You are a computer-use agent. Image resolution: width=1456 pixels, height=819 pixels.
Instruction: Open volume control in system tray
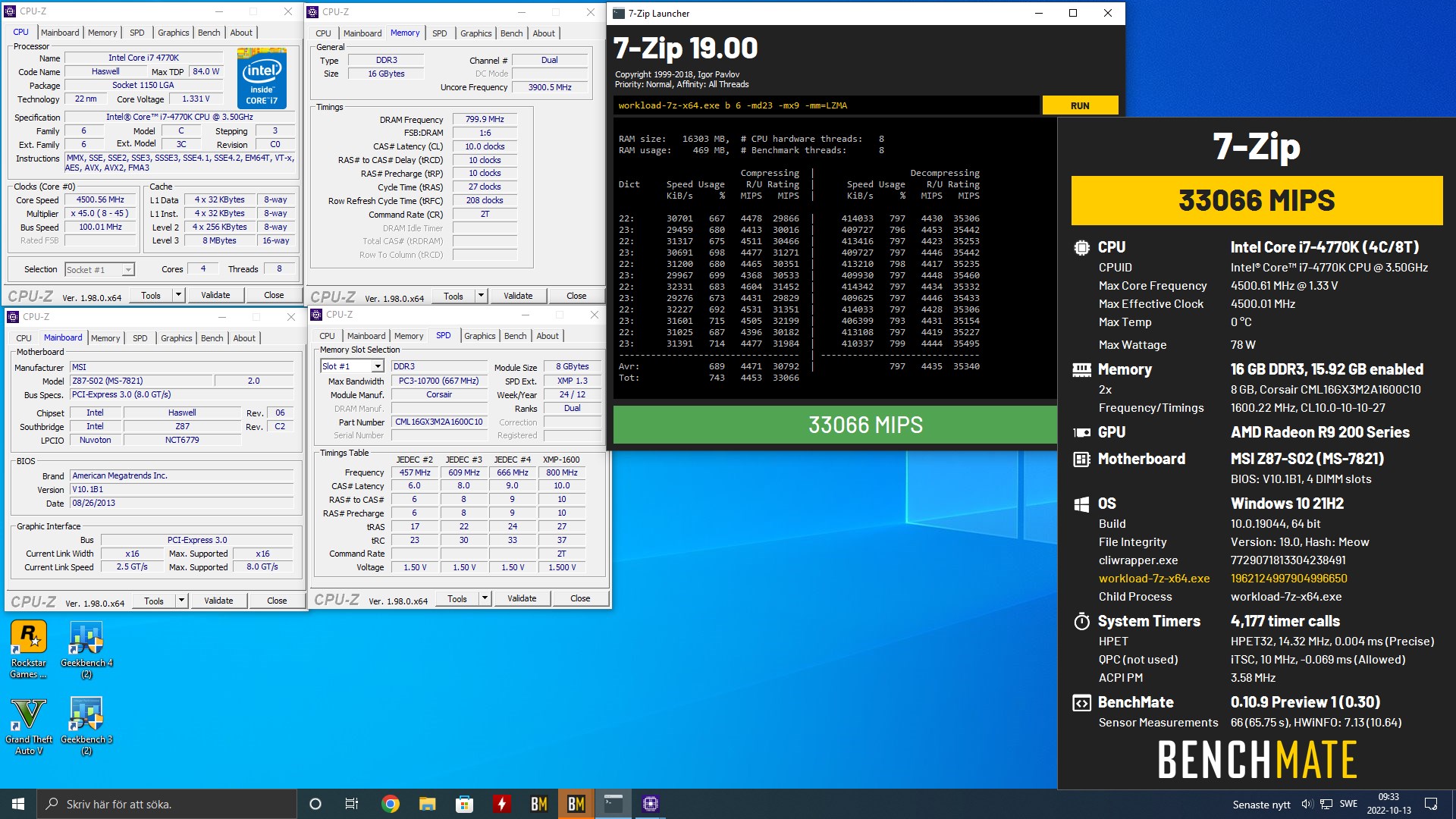(x=1307, y=804)
